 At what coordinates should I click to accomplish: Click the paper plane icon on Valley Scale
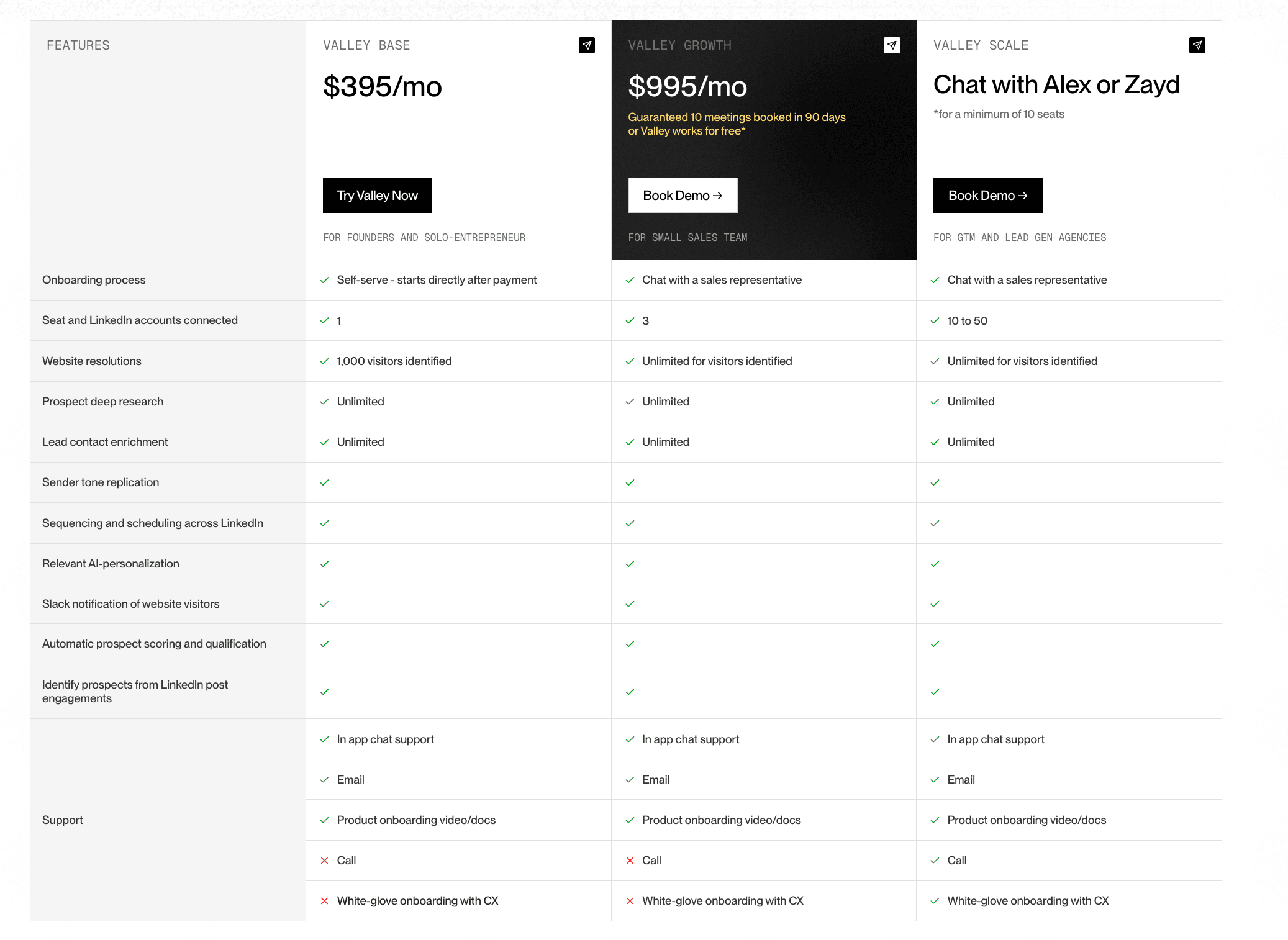click(x=1197, y=45)
